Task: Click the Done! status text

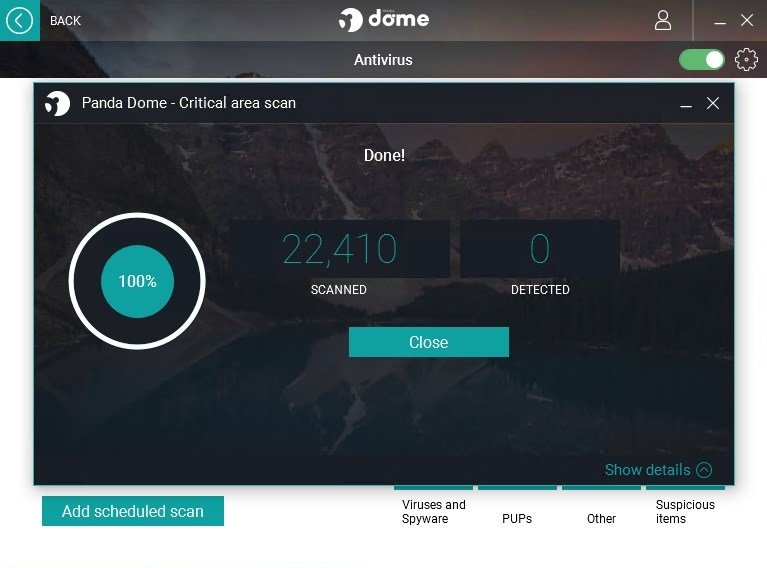Action: 384,156
